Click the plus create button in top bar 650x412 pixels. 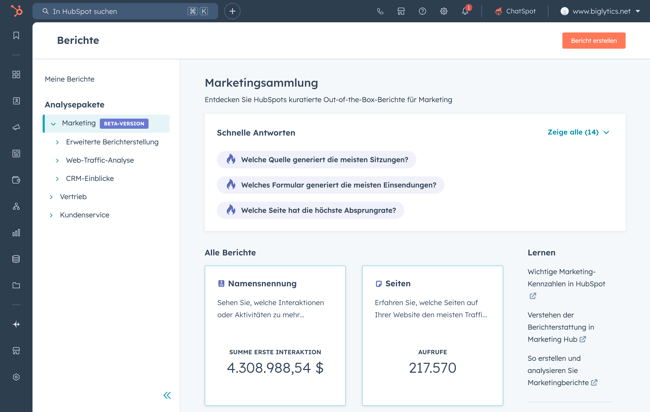pos(232,11)
